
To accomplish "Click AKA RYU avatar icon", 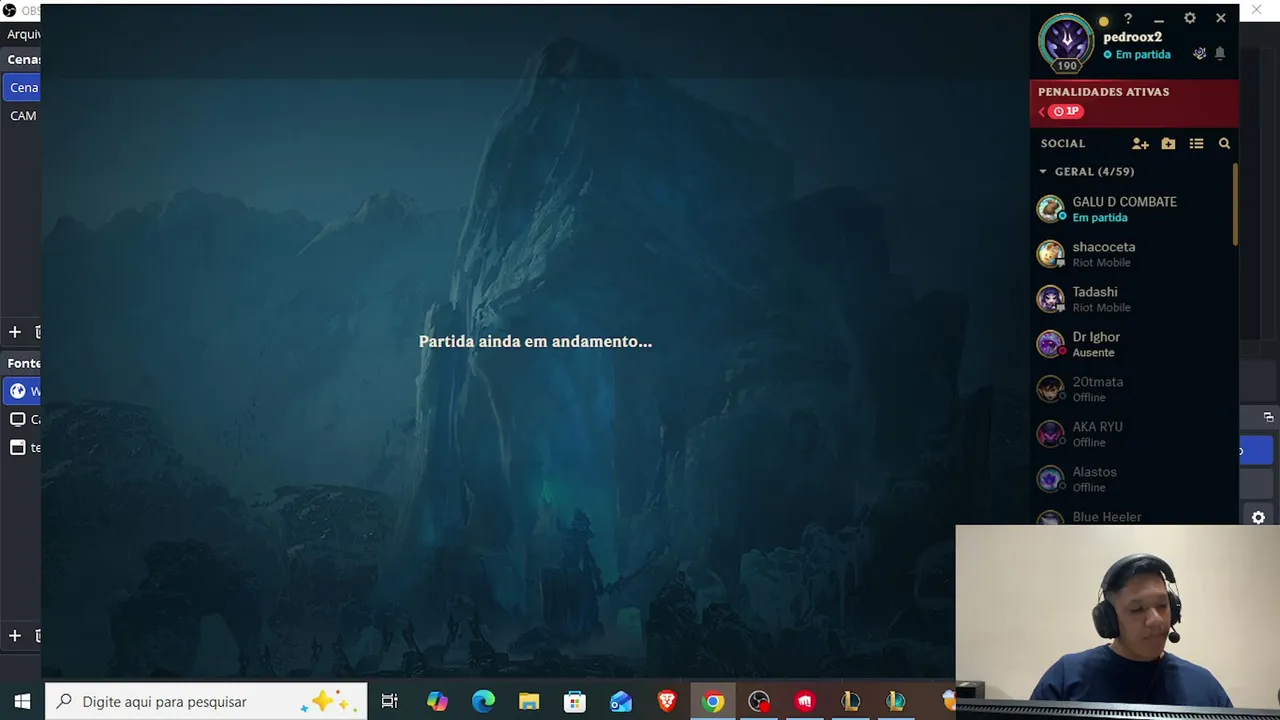I will point(1050,434).
